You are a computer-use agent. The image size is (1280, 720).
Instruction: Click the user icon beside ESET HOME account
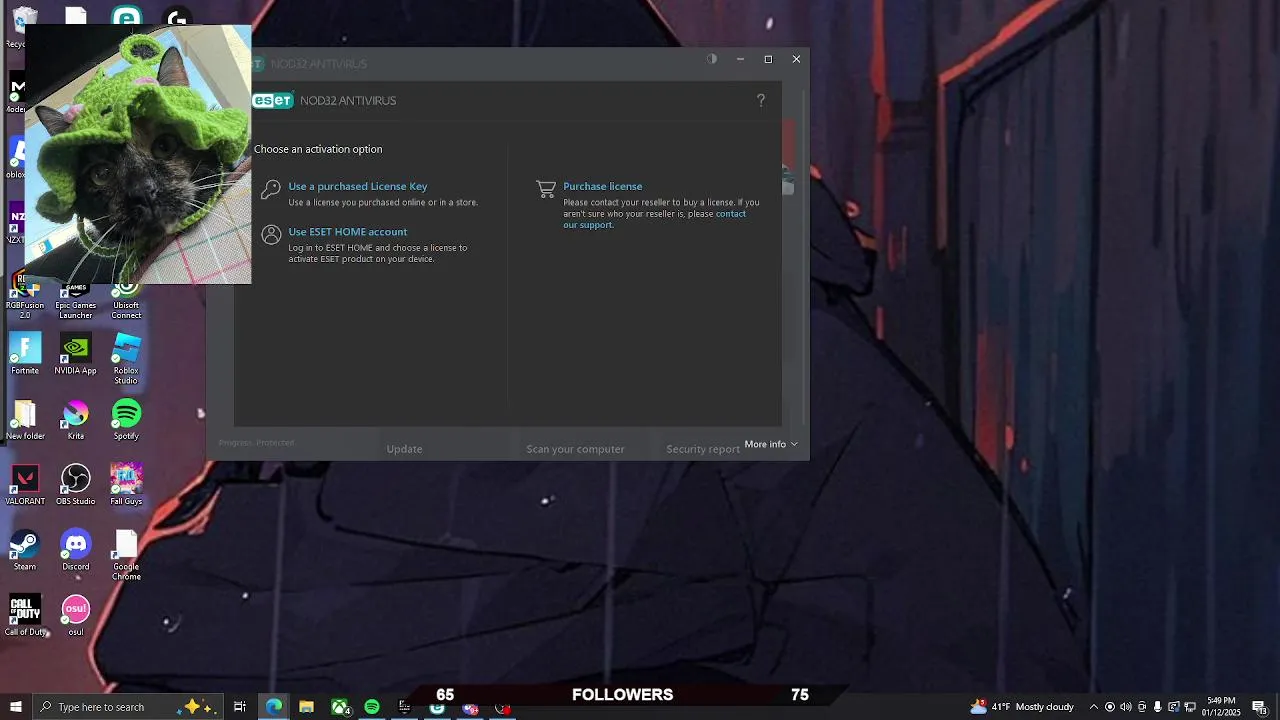[x=271, y=235]
